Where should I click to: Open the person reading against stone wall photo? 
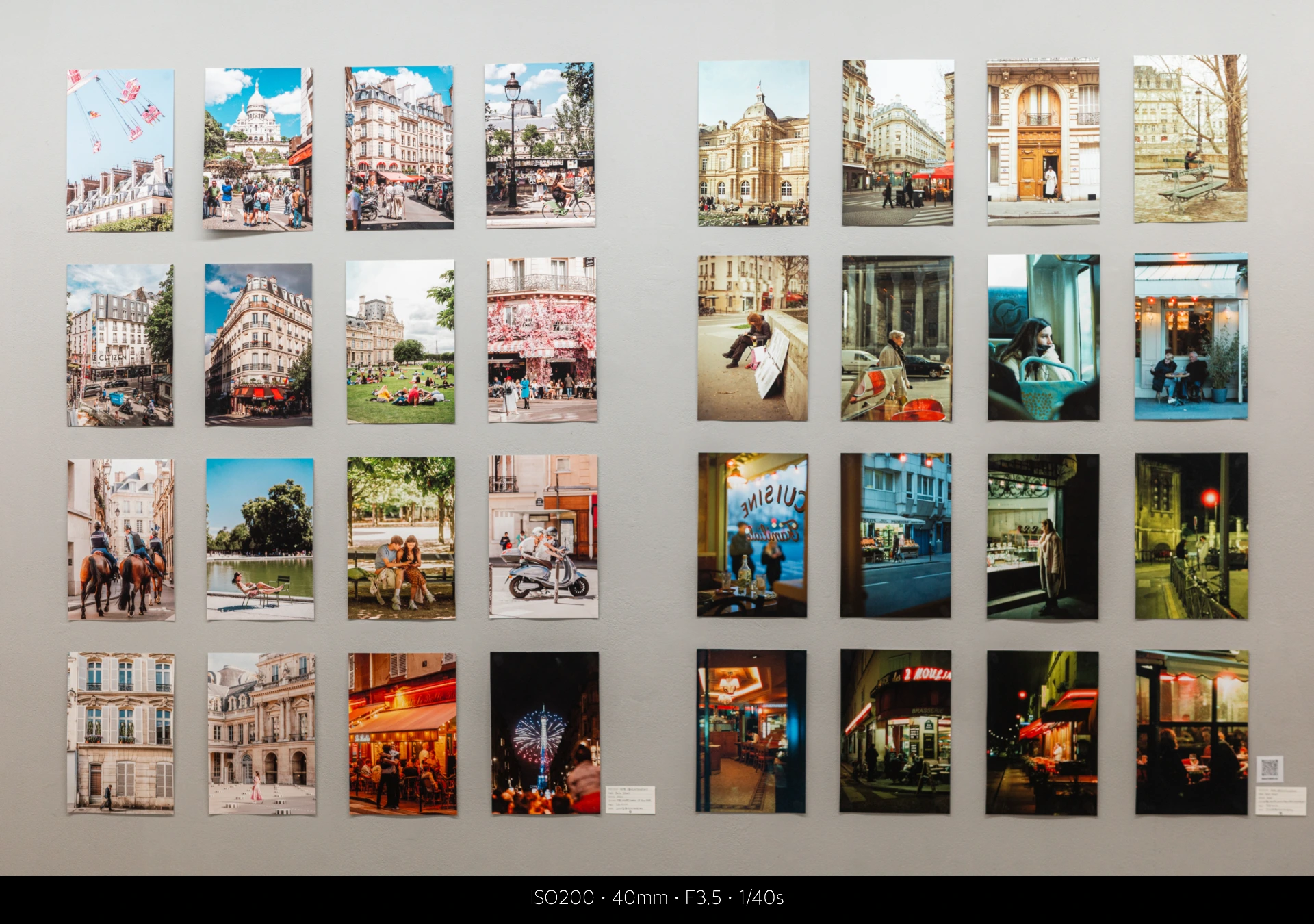(x=753, y=338)
